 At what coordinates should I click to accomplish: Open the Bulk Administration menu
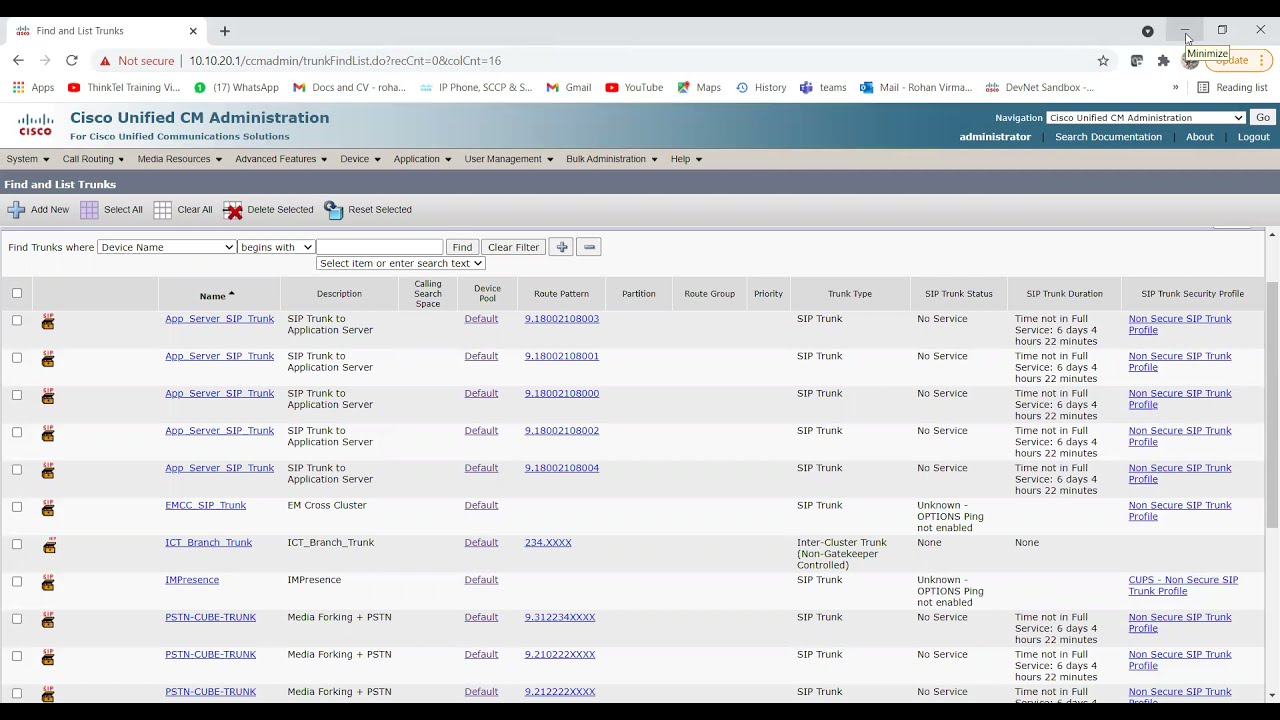611,159
